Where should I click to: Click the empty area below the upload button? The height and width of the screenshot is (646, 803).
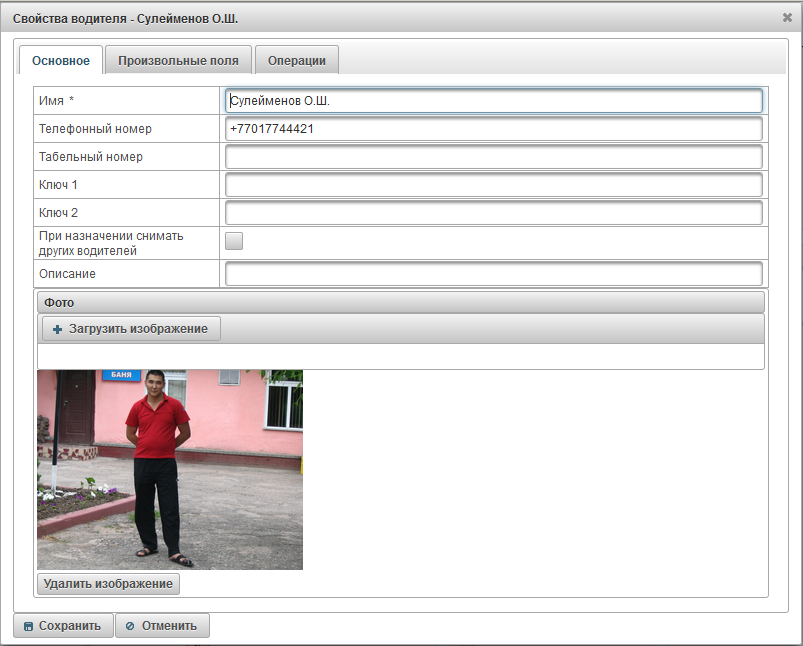coord(400,357)
